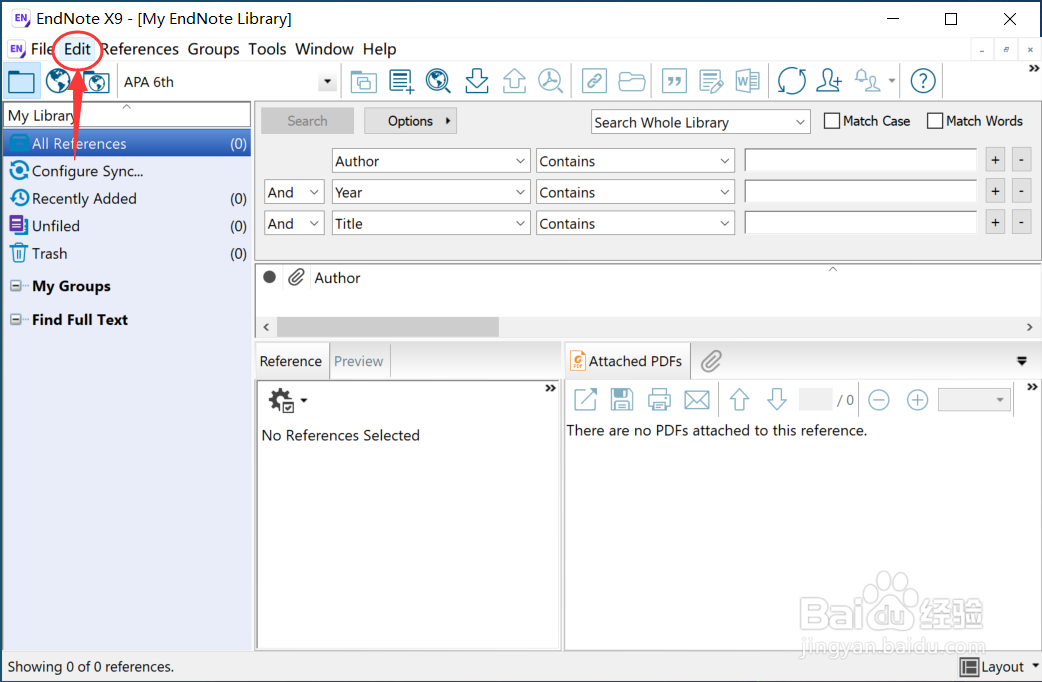Screen dimensions: 1042x682
Task: Go to previous PDF page up-arrow
Action: pyautogui.click(x=739, y=399)
